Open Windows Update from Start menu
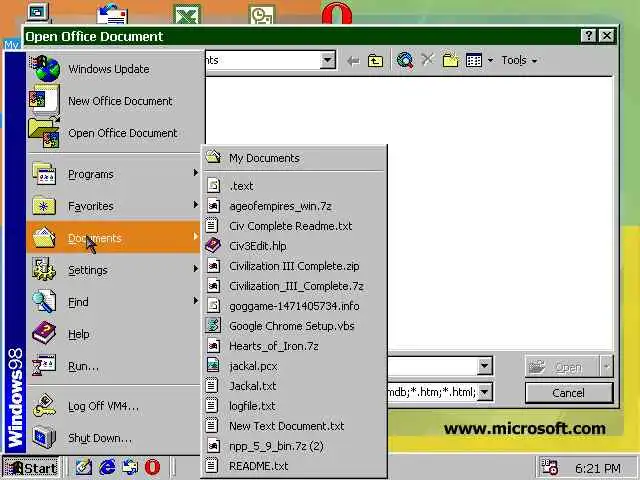This screenshot has height=480, width=640. [115, 69]
